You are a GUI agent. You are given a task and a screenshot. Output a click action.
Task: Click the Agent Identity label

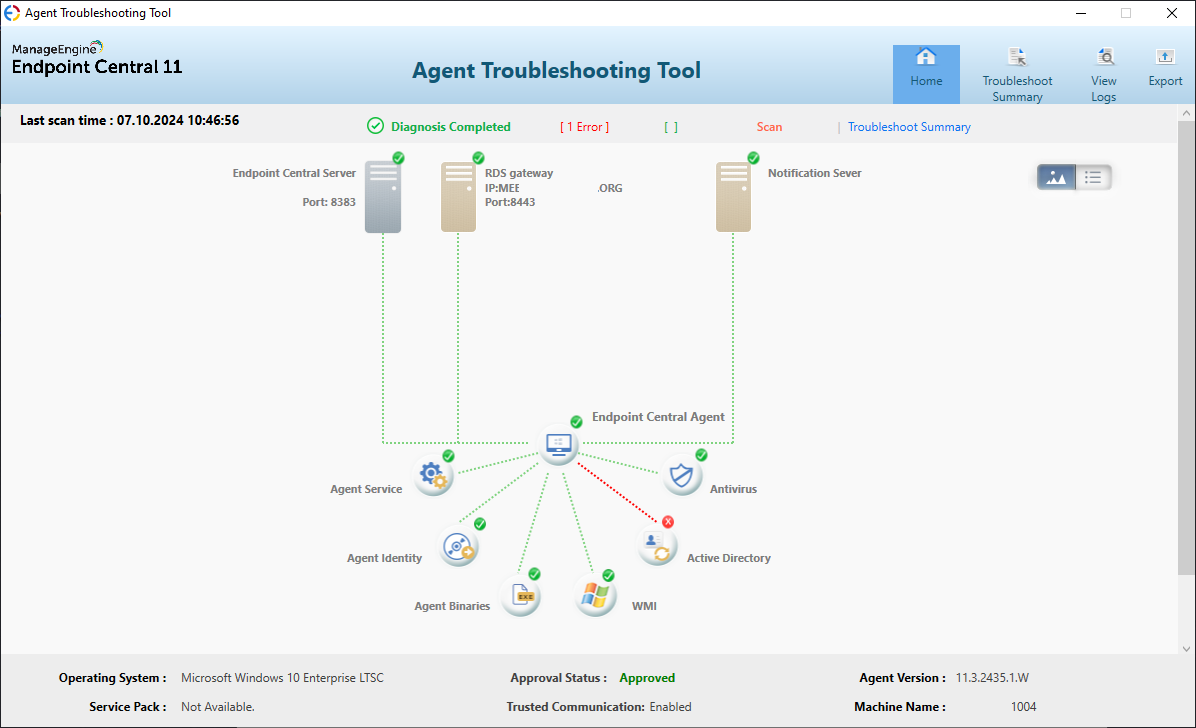384,558
